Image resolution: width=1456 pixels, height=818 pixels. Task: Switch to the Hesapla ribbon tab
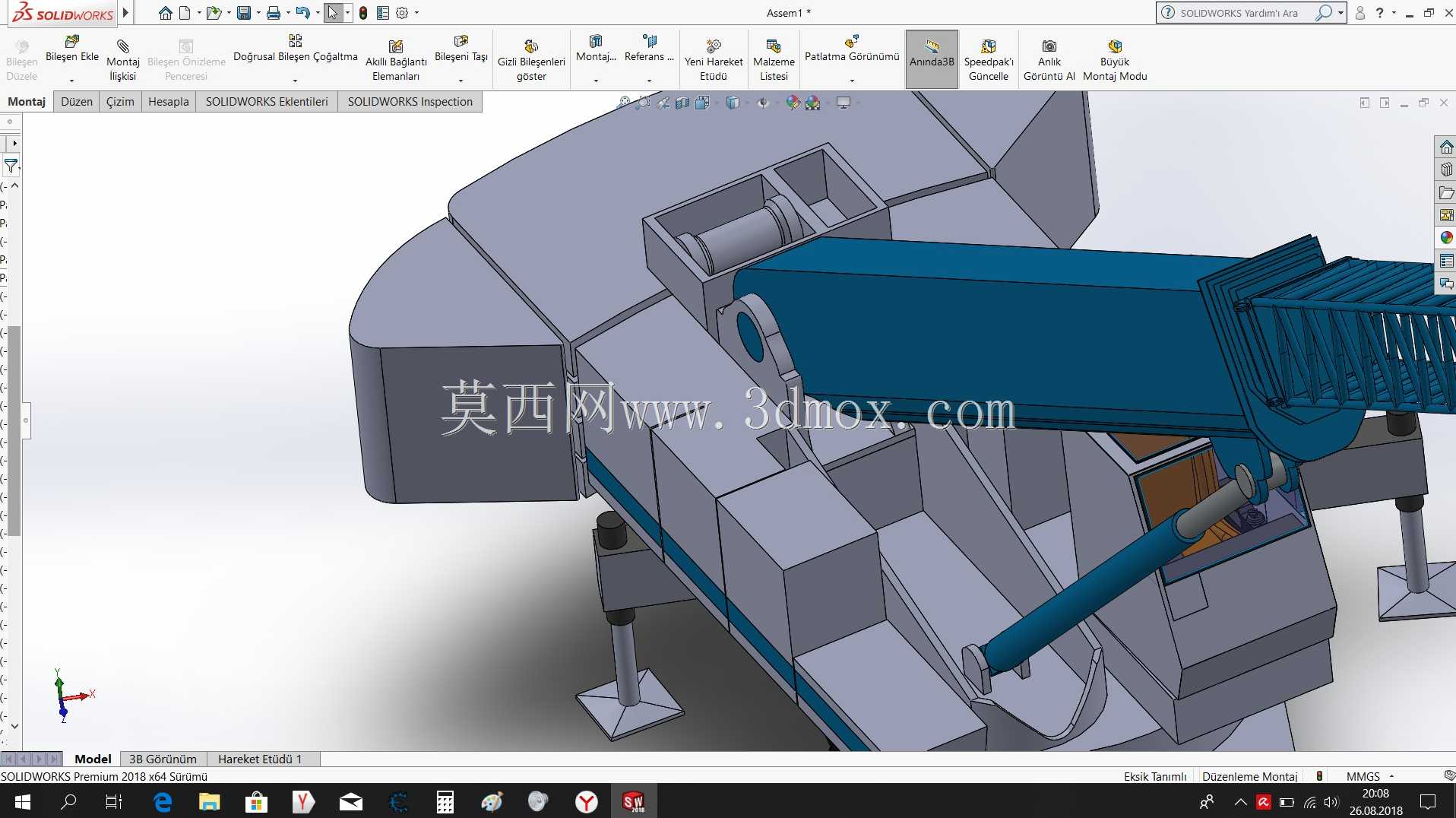(x=169, y=102)
